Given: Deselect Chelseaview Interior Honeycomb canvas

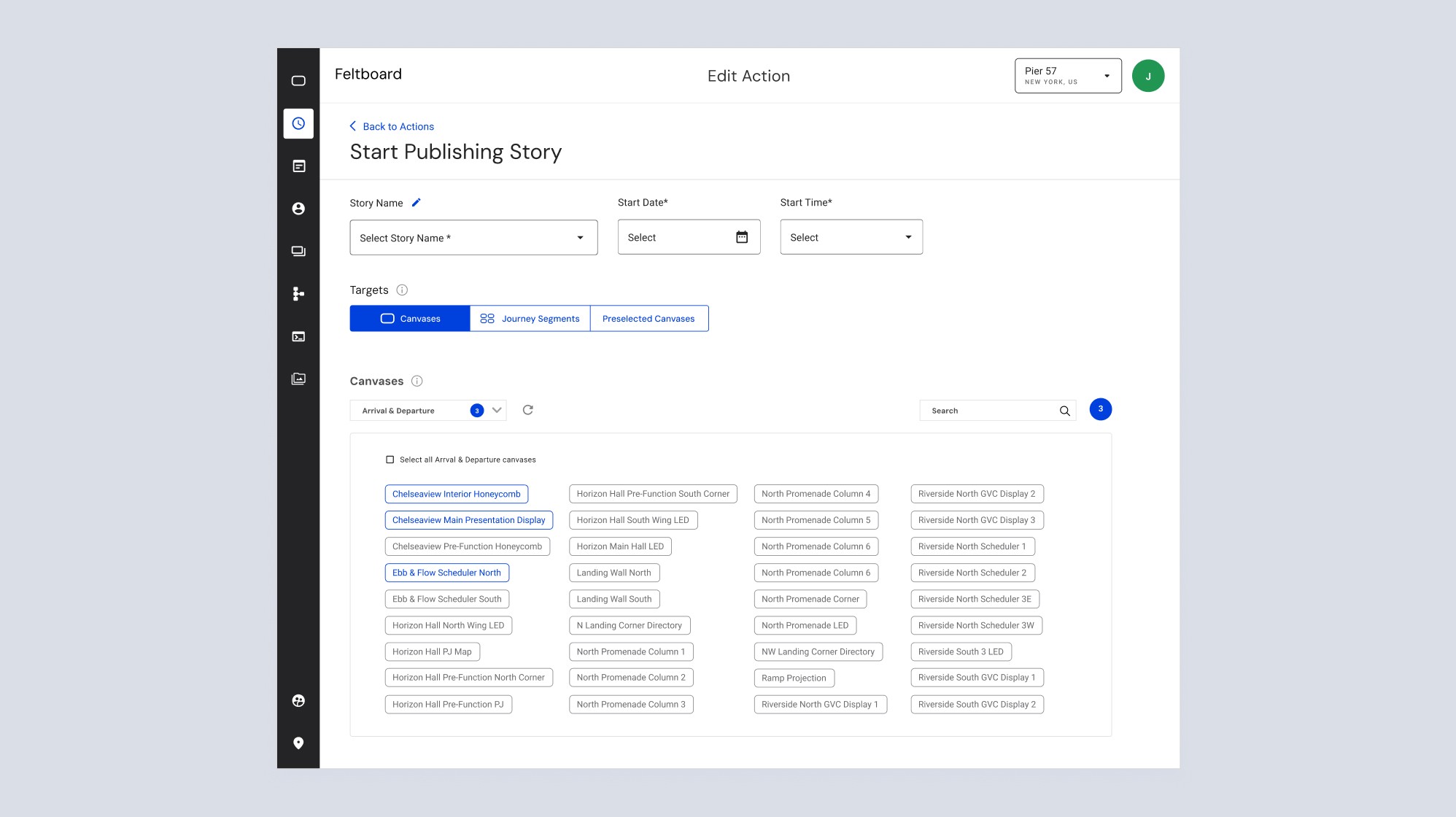Looking at the screenshot, I should click(x=456, y=494).
